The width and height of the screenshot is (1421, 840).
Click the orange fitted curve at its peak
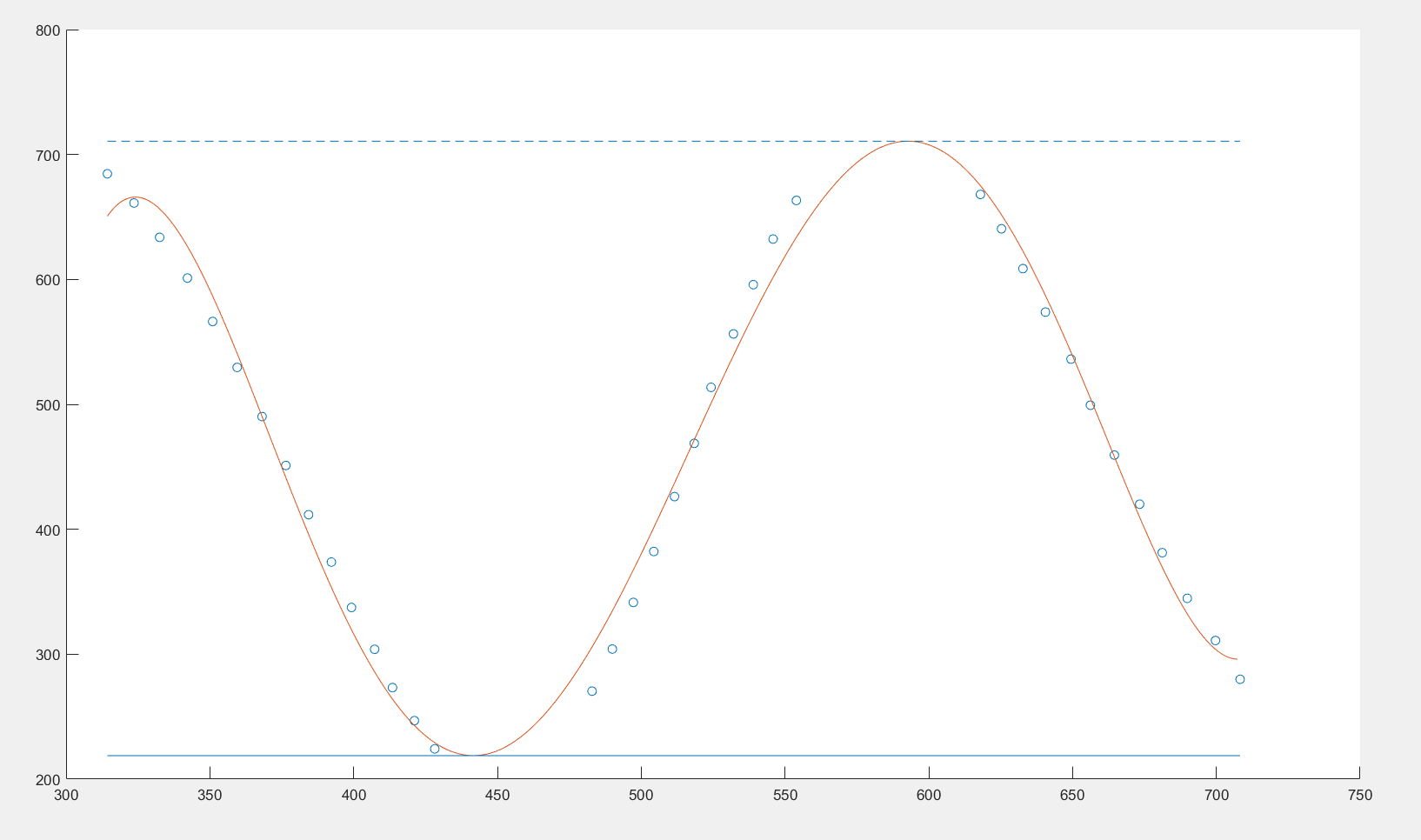coord(909,141)
